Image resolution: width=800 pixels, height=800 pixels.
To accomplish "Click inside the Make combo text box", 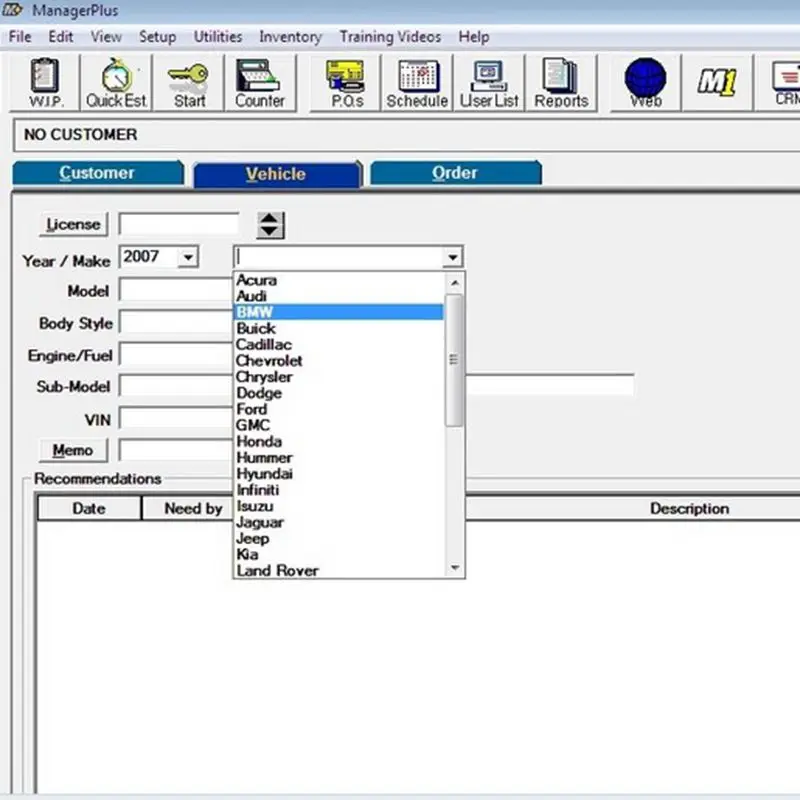I will click(x=339, y=257).
